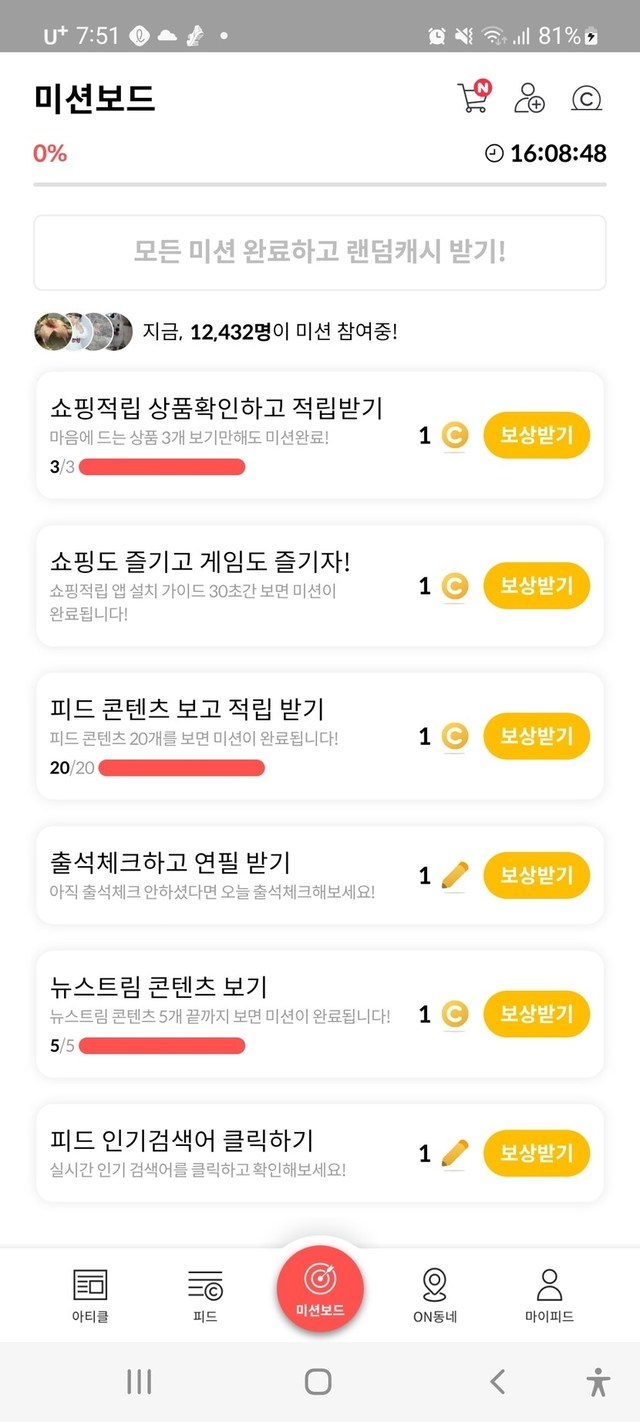
Task: Click 모든 미션 완료하고 랜덤캐시 받기 banner
Action: coord(320,252)
